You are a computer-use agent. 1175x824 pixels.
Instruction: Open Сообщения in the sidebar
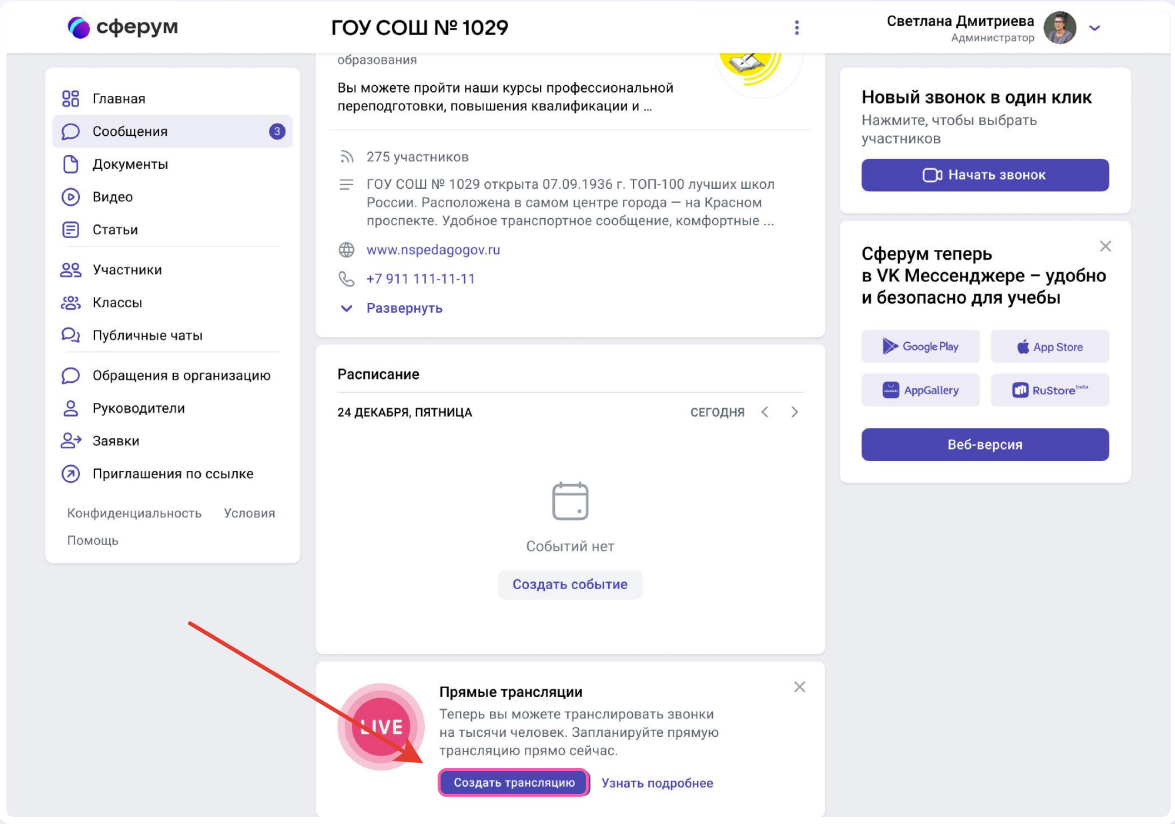tap(130, 132)
